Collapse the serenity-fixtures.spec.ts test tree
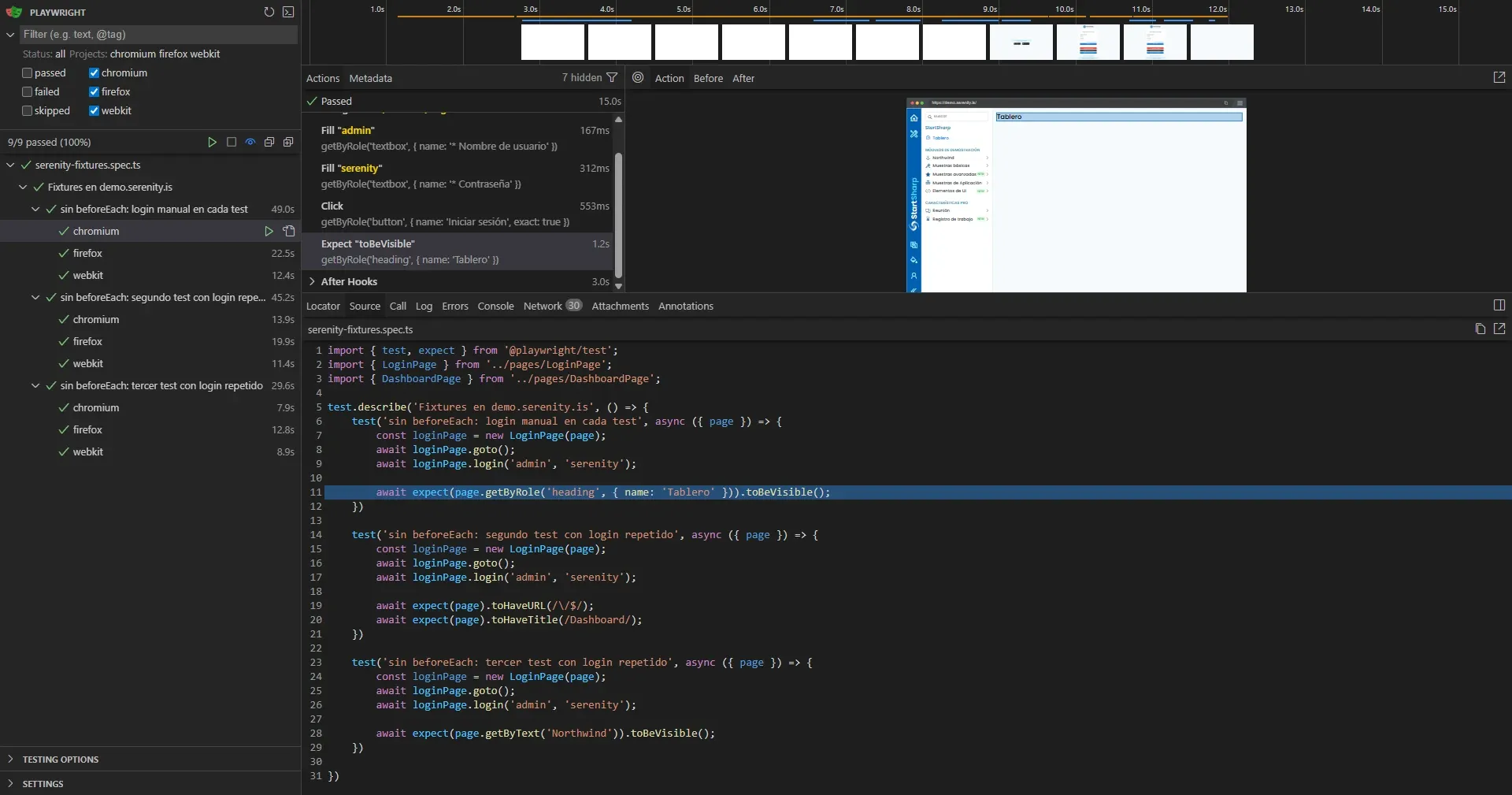 (11, 165)
